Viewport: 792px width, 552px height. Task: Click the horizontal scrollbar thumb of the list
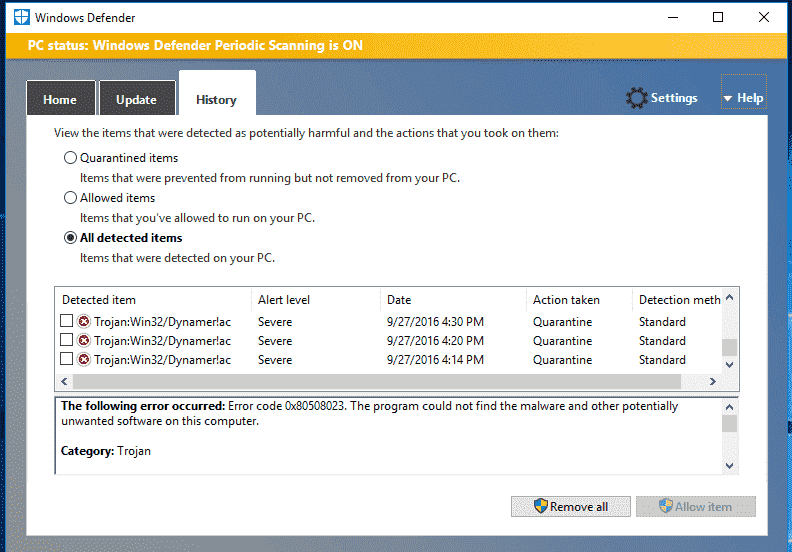pyautogui.click(x=377, y=381)
